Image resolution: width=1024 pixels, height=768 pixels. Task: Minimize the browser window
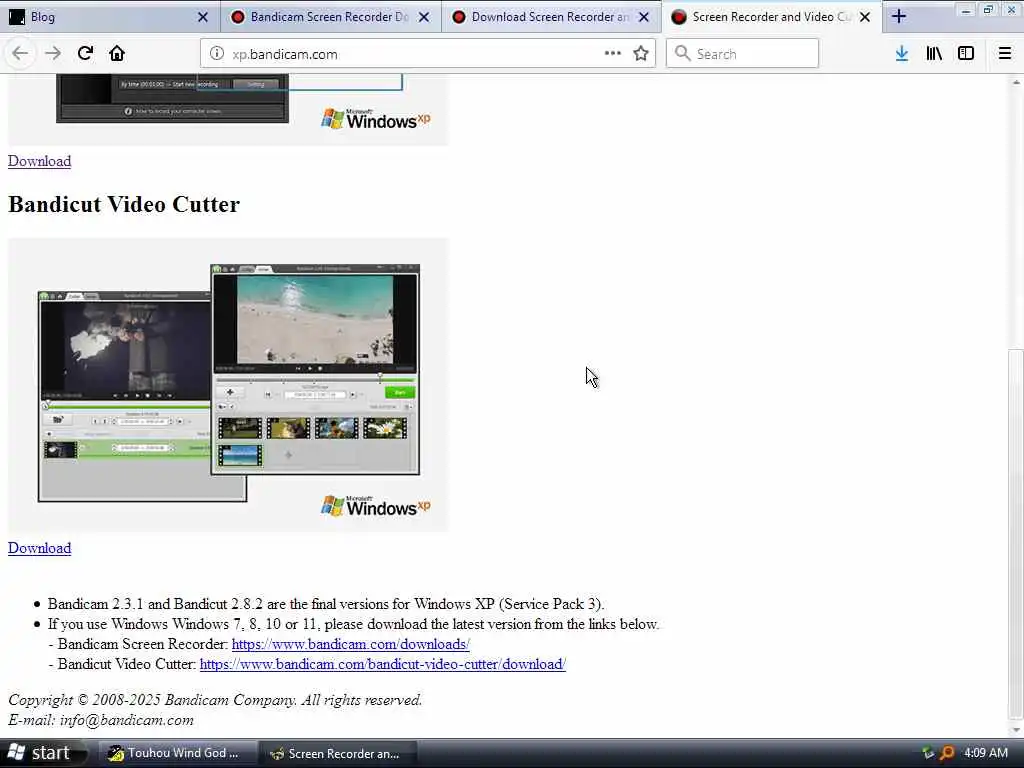966,10
